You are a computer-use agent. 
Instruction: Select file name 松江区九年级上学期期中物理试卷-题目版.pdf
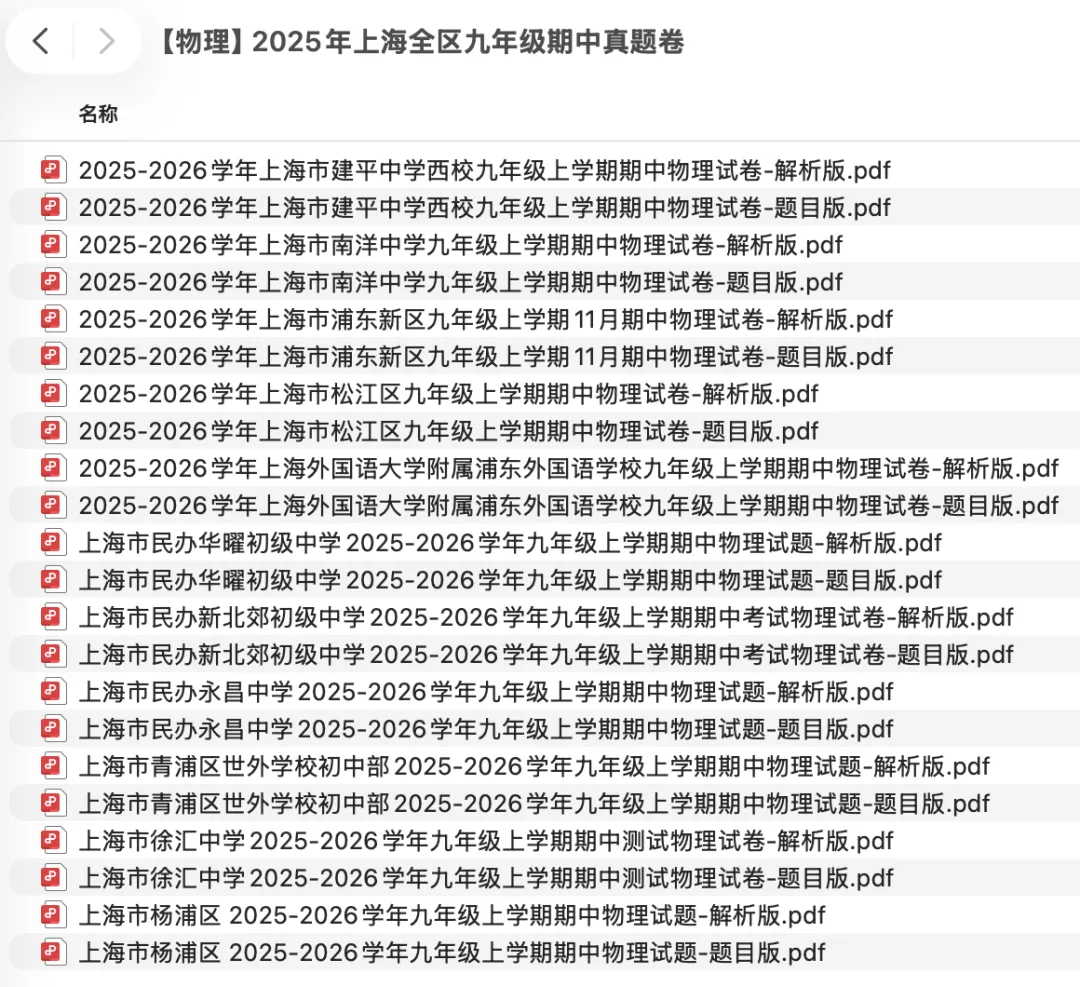[x=448, y=430]
